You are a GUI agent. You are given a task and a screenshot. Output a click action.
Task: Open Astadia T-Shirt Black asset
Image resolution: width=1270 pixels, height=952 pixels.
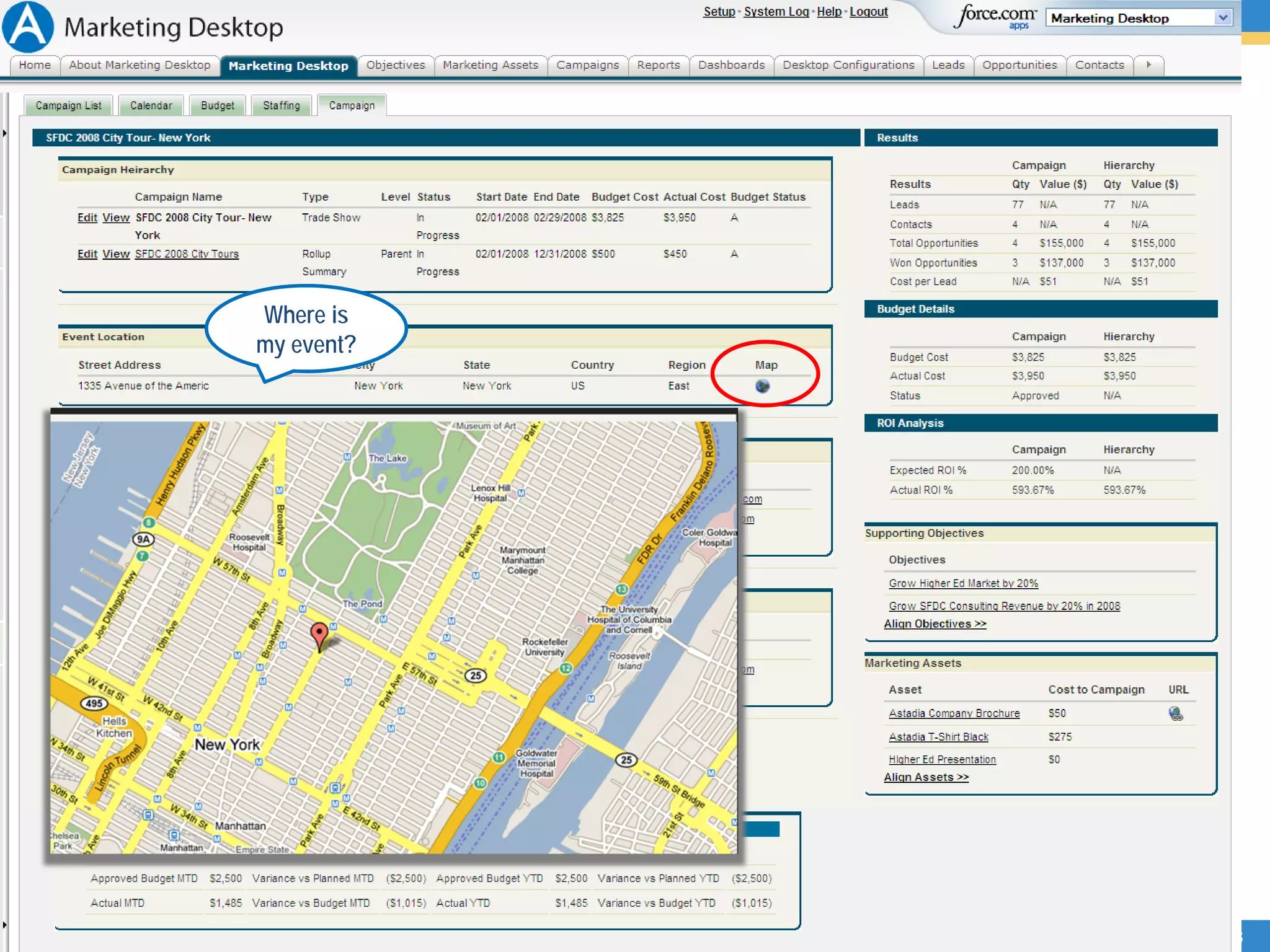click(938, 737)
